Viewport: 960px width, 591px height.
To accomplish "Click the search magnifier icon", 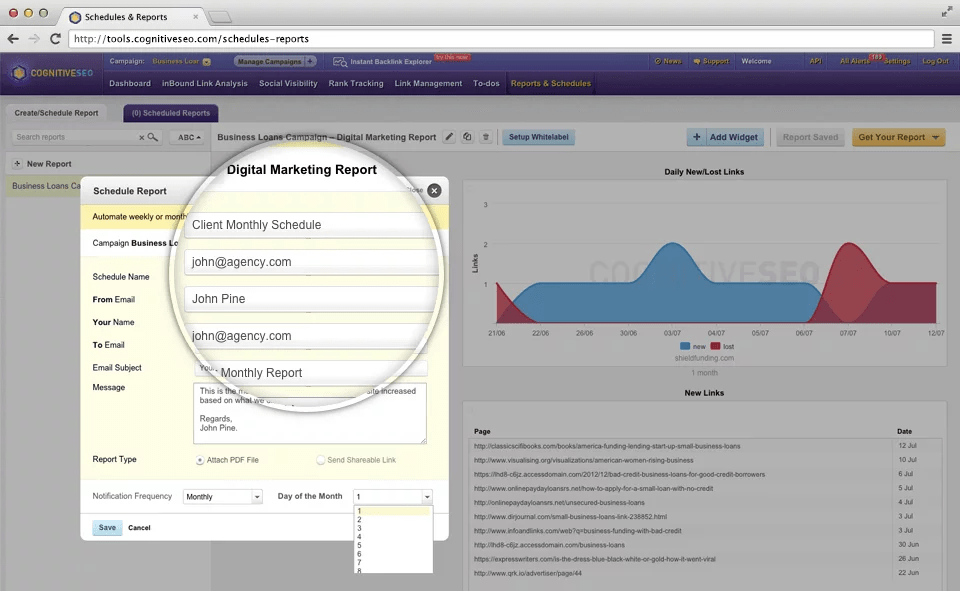I will (x=153, y=137).
